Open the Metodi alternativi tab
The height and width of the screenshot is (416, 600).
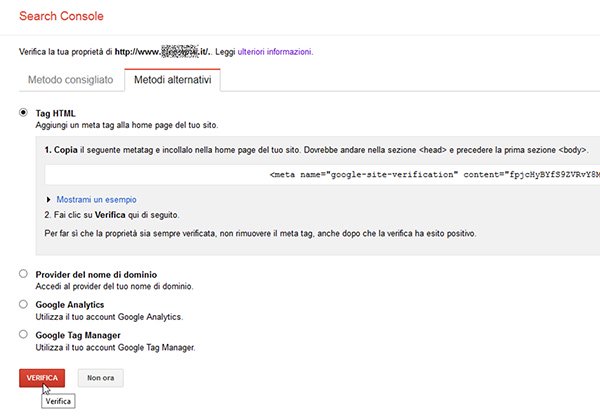pyautogui.click(x=173, y=80)
